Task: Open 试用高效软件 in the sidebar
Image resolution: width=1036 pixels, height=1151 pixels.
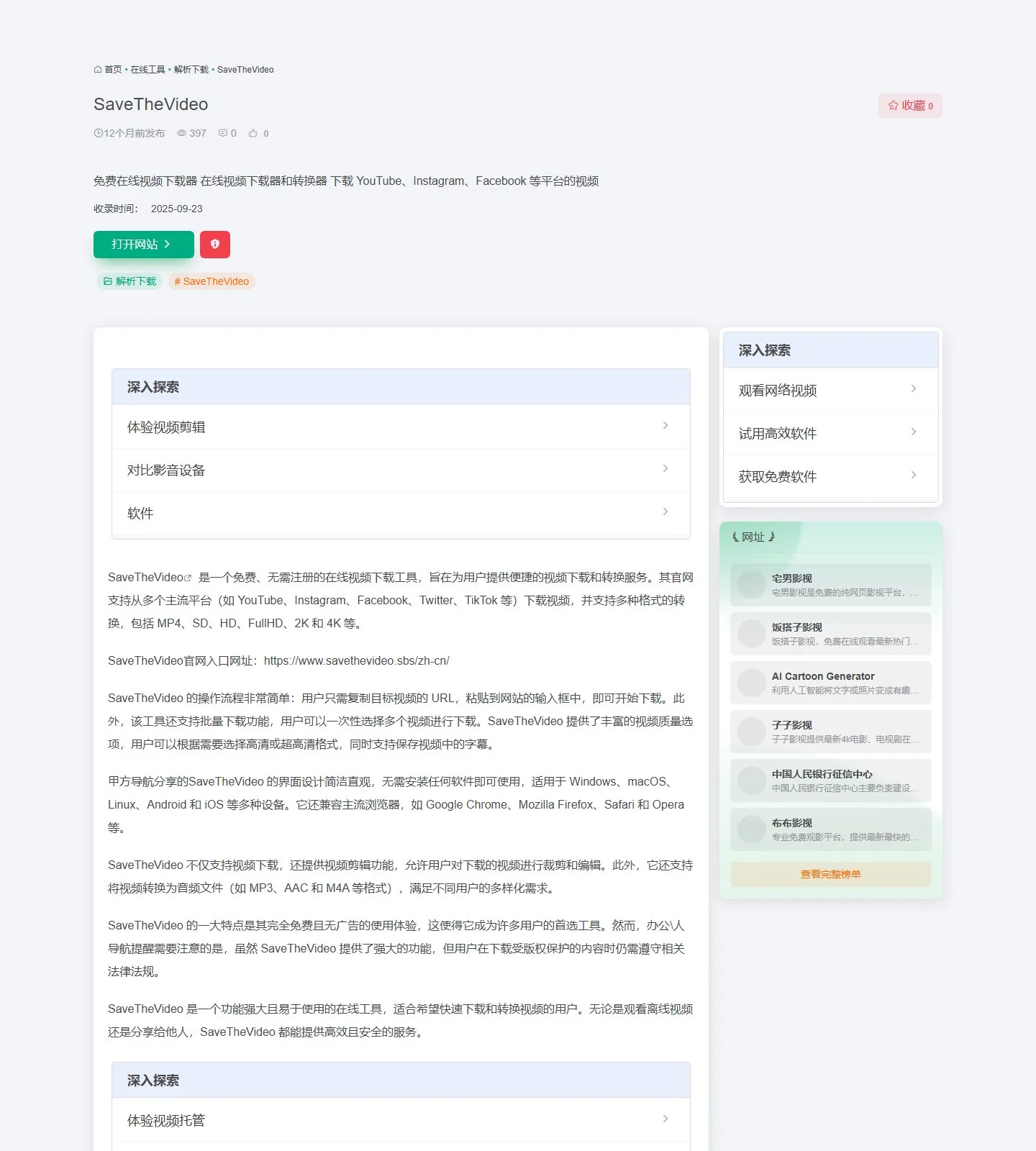Action: [831, 433]
